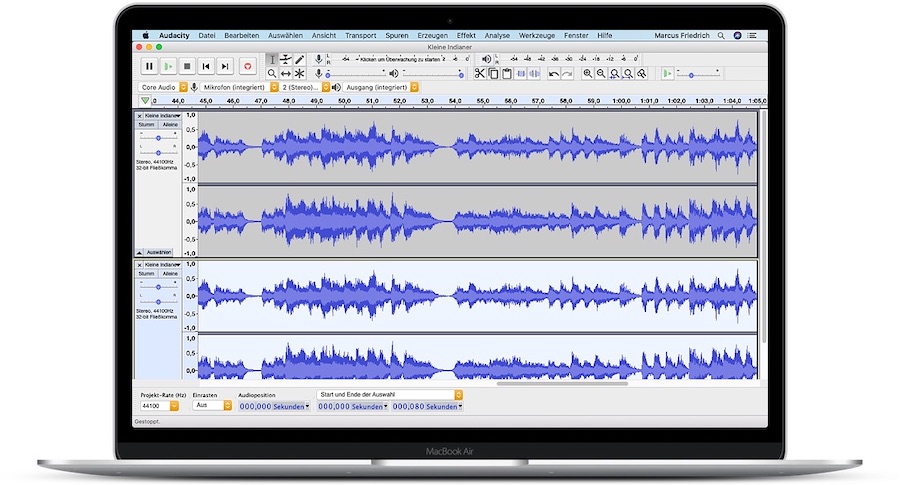
Task: Open the Werkzeuge menu
Action: (537, 36)
